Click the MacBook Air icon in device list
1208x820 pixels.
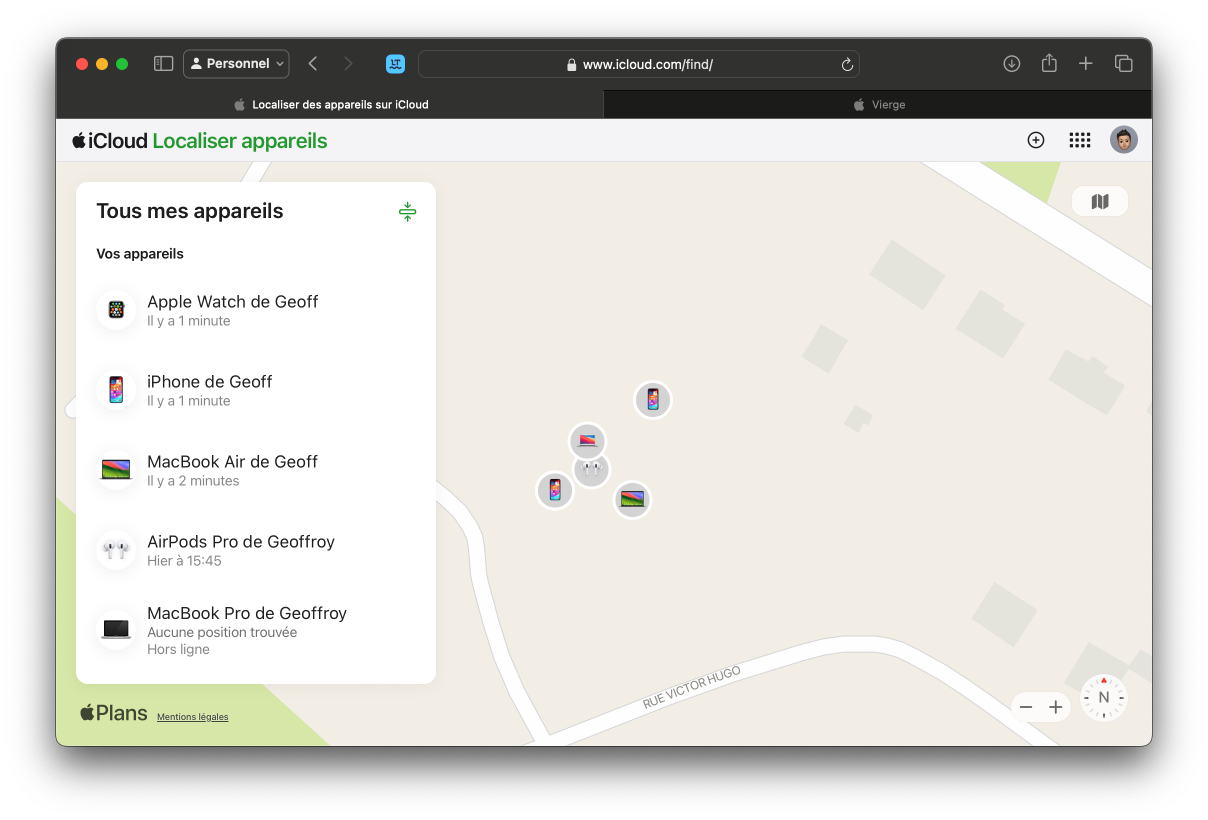(116, 470)
